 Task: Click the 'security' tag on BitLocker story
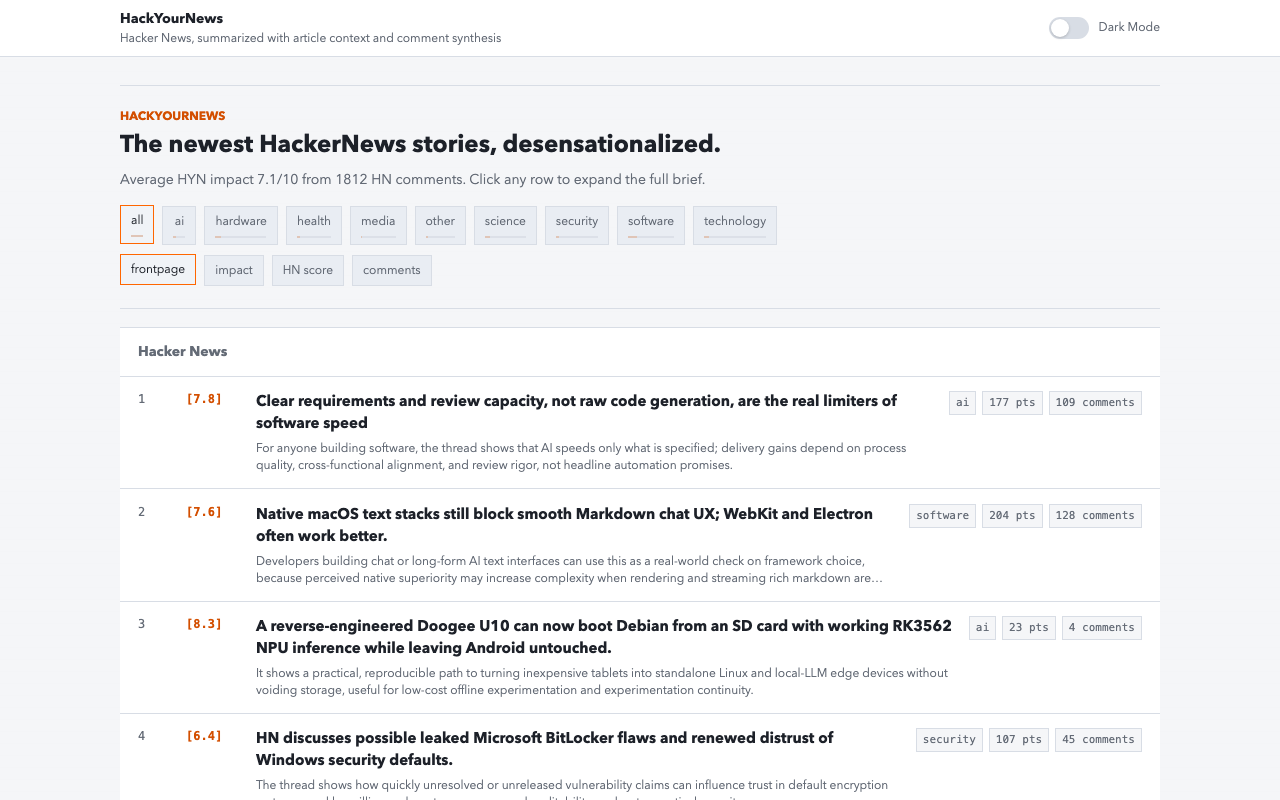pyautogui.click(x=949, y=740)
